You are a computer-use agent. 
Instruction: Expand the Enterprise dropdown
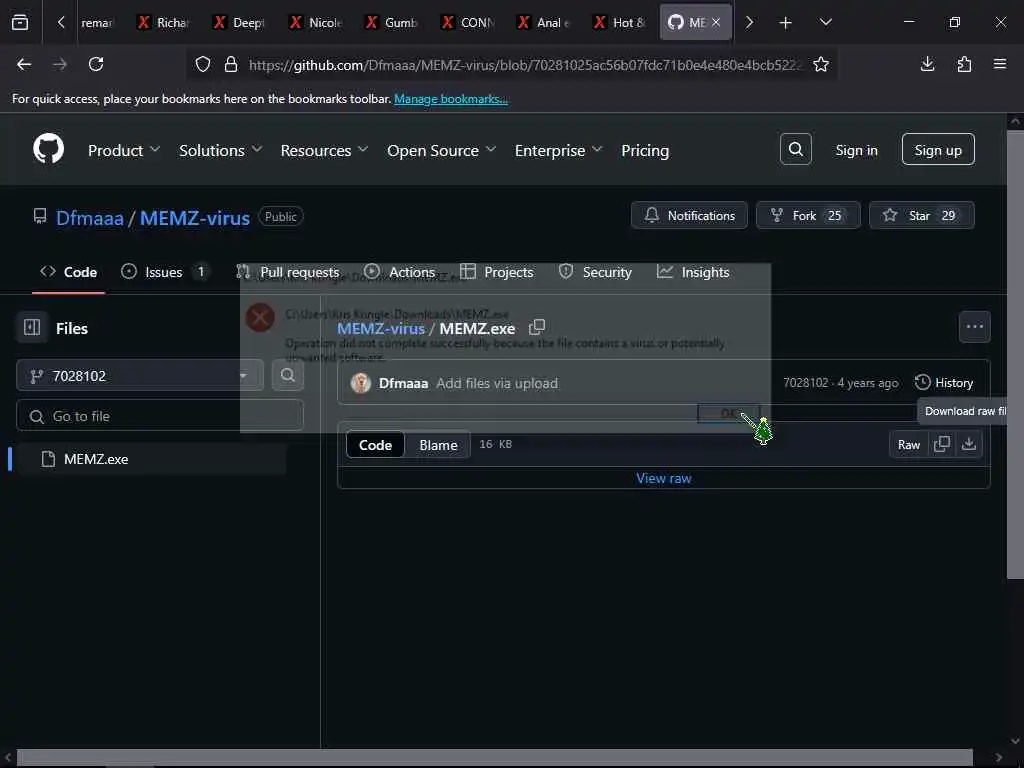click(x=558, y=150)
